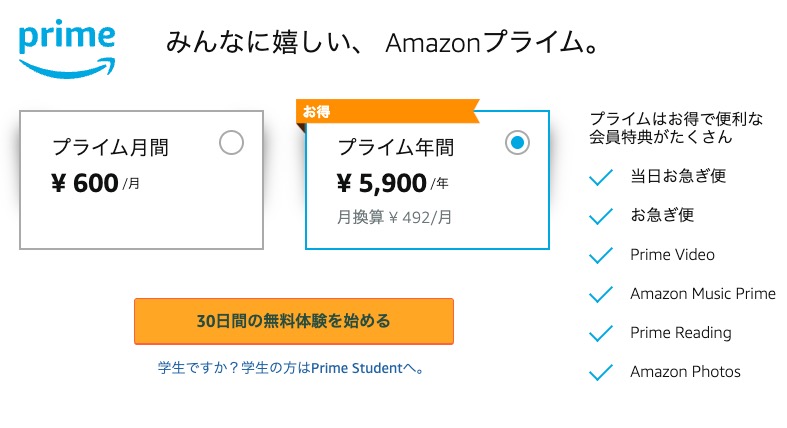The height and width of the screenshot is (428, 787).
Task: Click the checkmark next to Prime Video
Action: (601, 255)
